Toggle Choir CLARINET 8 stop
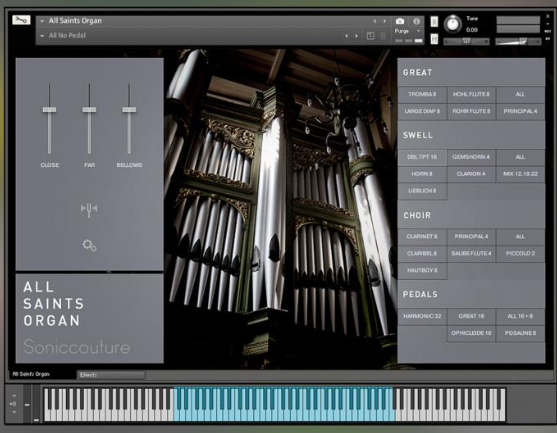The height and width of the screenshot is (433, 557). [422, 237]
